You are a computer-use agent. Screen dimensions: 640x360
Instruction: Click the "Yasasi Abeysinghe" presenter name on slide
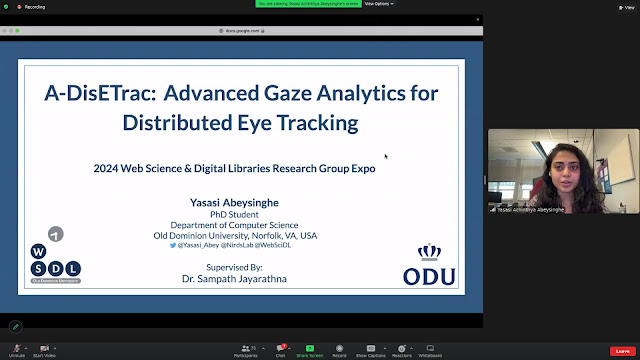pos(234,202)
